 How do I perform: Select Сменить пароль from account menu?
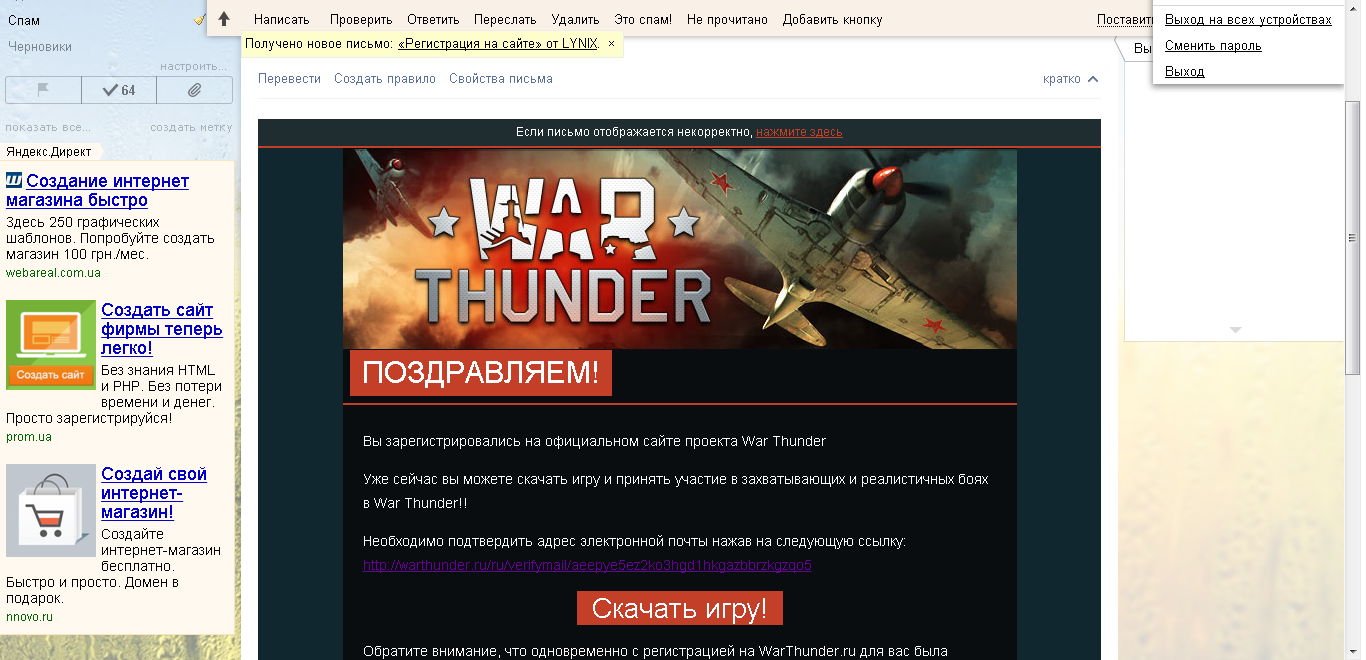tap(1213, 46)
